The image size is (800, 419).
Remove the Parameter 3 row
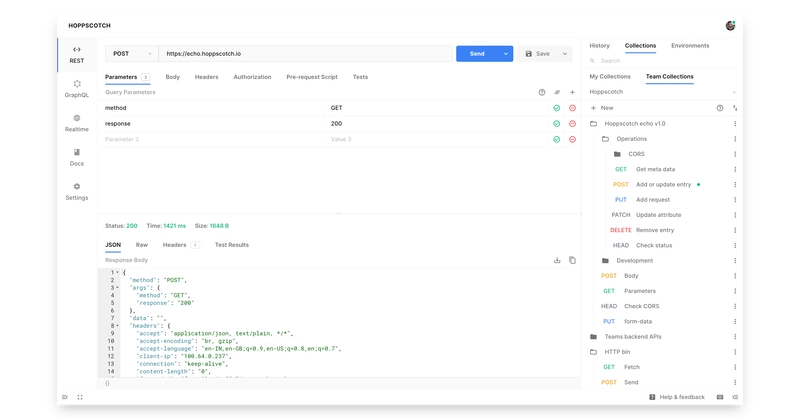(572, 139)
